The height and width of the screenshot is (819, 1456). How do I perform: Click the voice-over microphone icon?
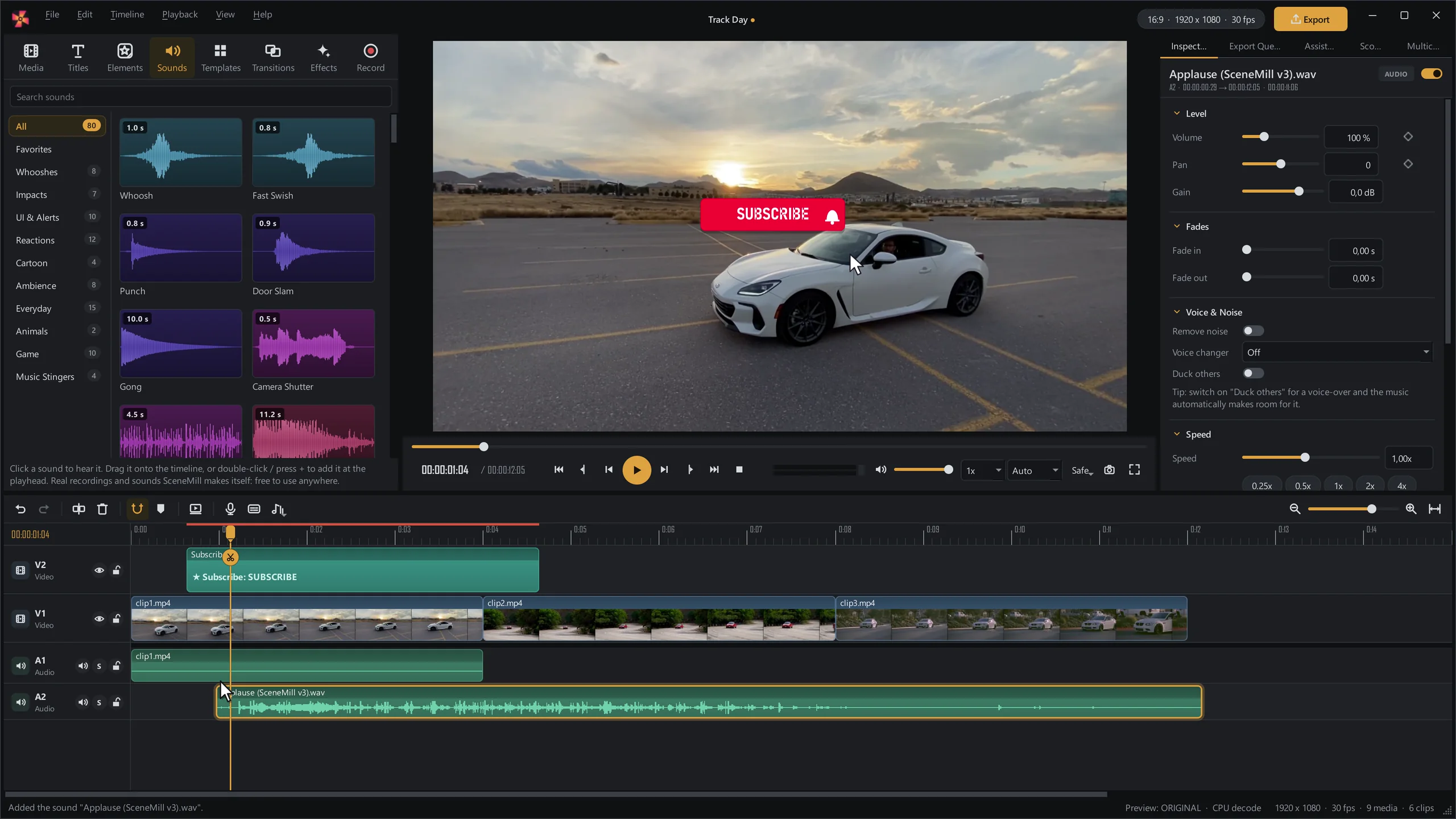click(x=230, y=509)
